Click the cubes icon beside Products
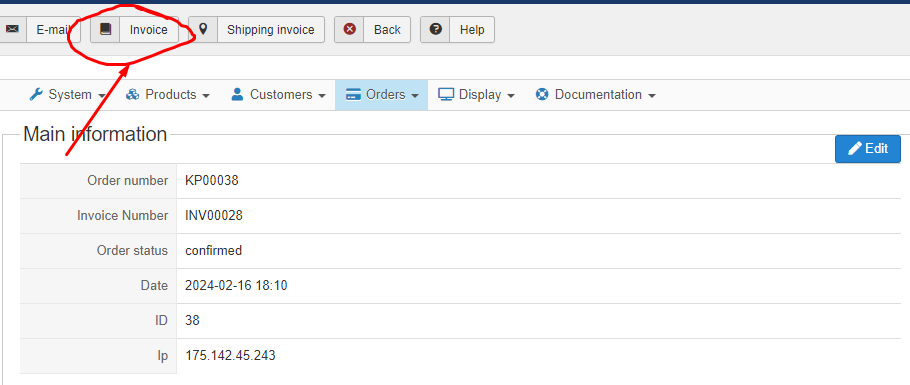 pos(133,95)
